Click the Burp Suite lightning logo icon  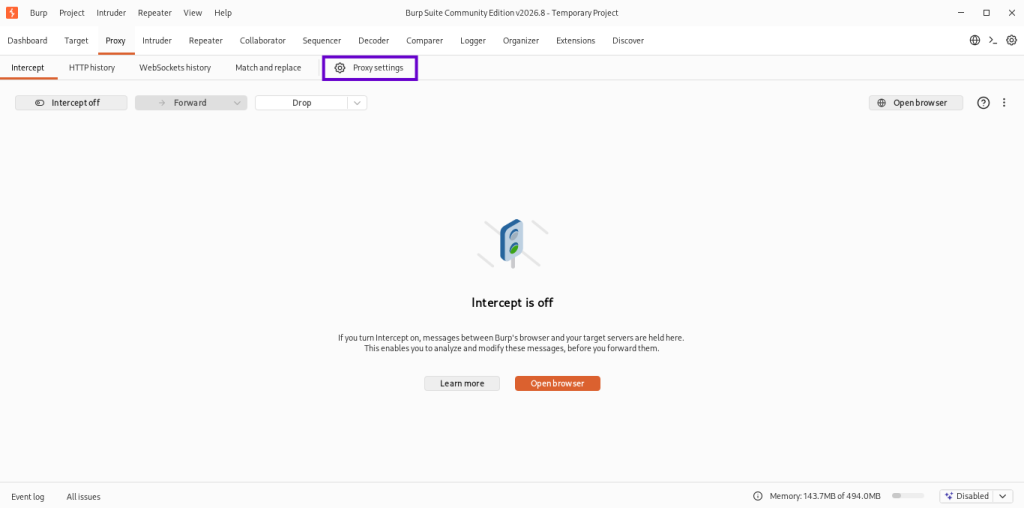12,12
